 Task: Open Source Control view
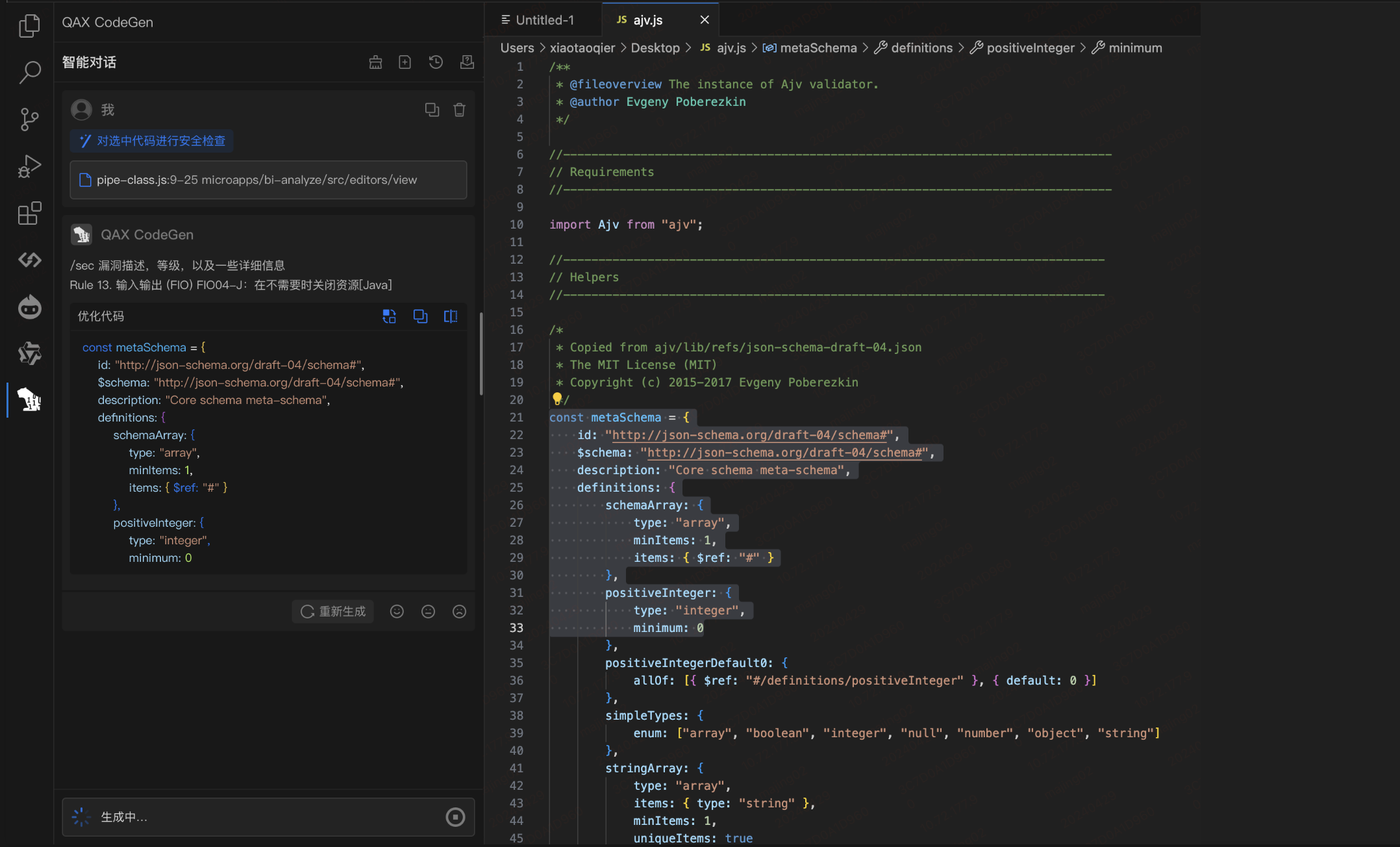[x=29, y=120]
